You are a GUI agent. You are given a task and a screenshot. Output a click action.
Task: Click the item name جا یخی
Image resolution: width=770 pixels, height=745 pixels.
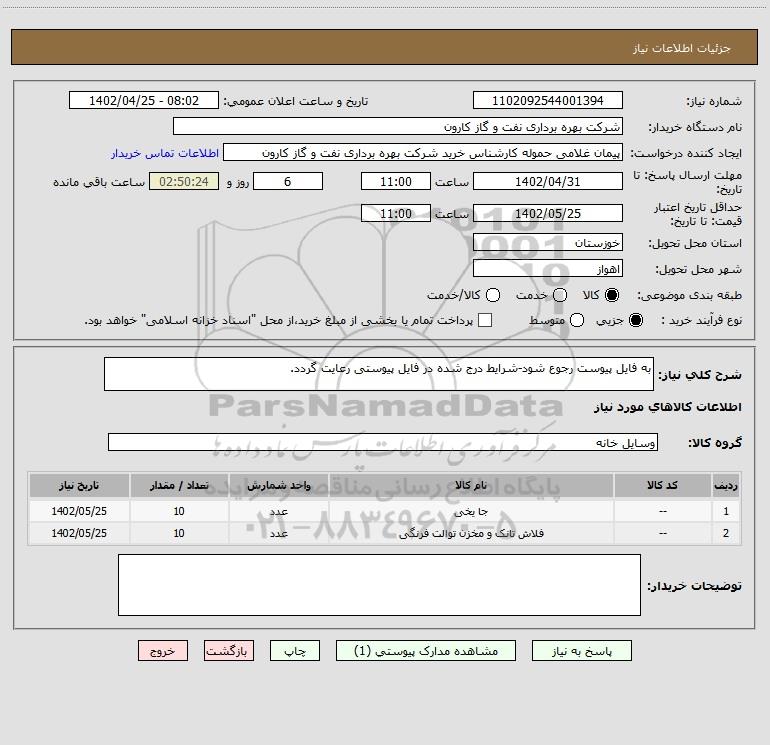point(471,511)
